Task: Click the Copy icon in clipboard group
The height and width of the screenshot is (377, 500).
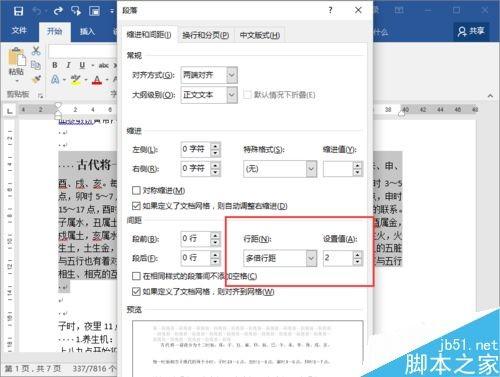Action: tap(36, 65)
